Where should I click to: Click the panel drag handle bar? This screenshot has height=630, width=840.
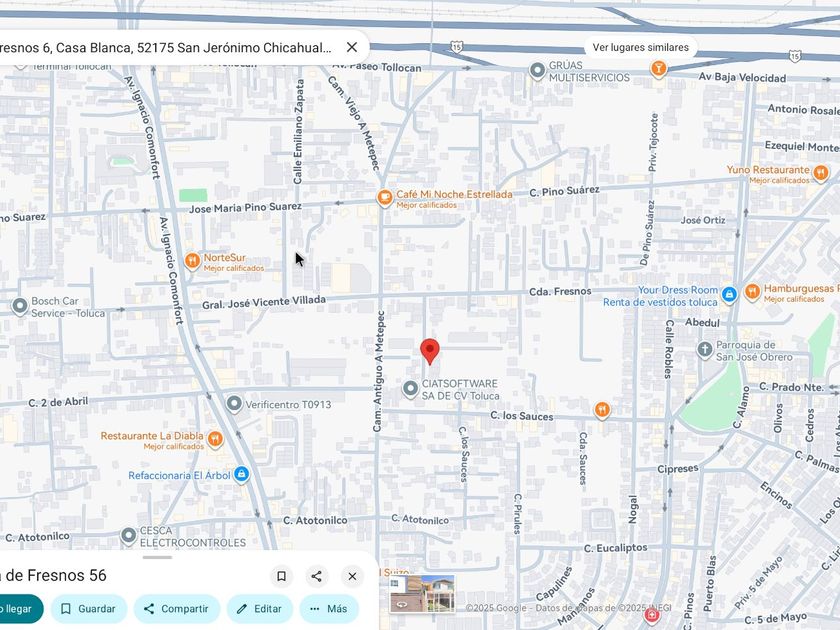(157, 557)
